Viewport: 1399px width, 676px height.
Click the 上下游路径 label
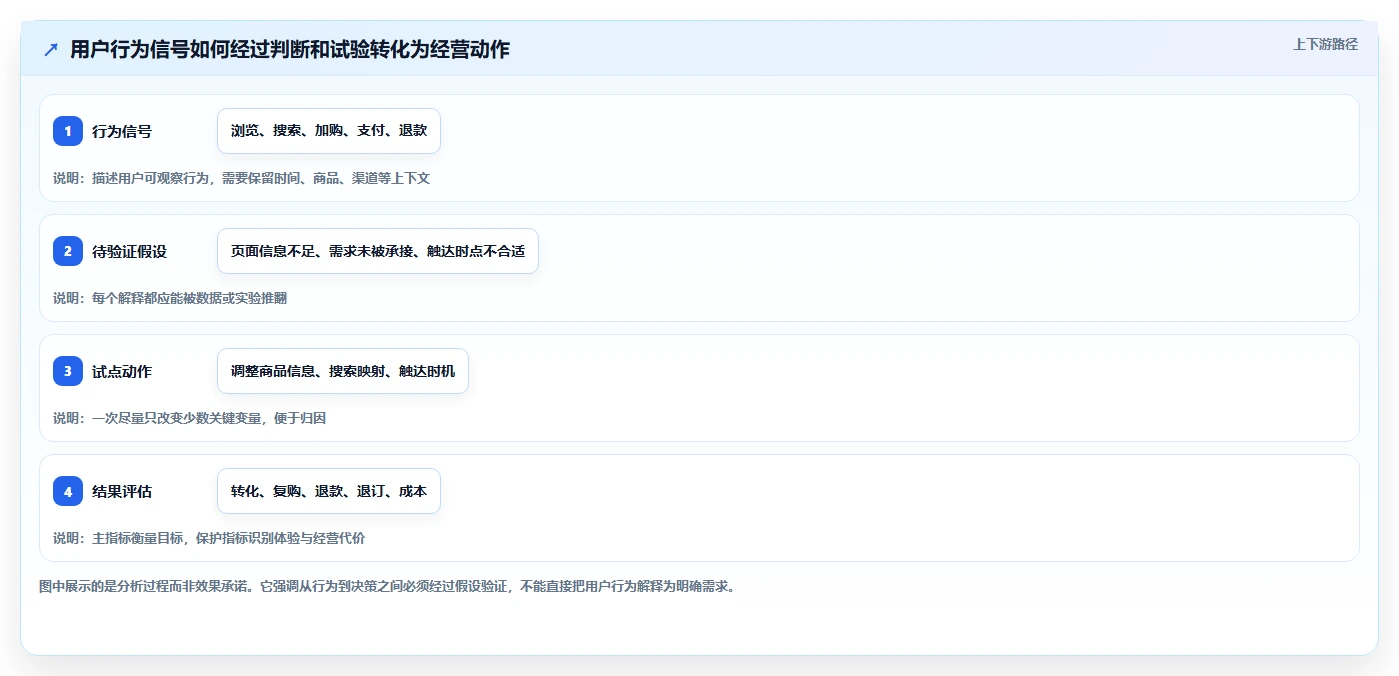1325,44
